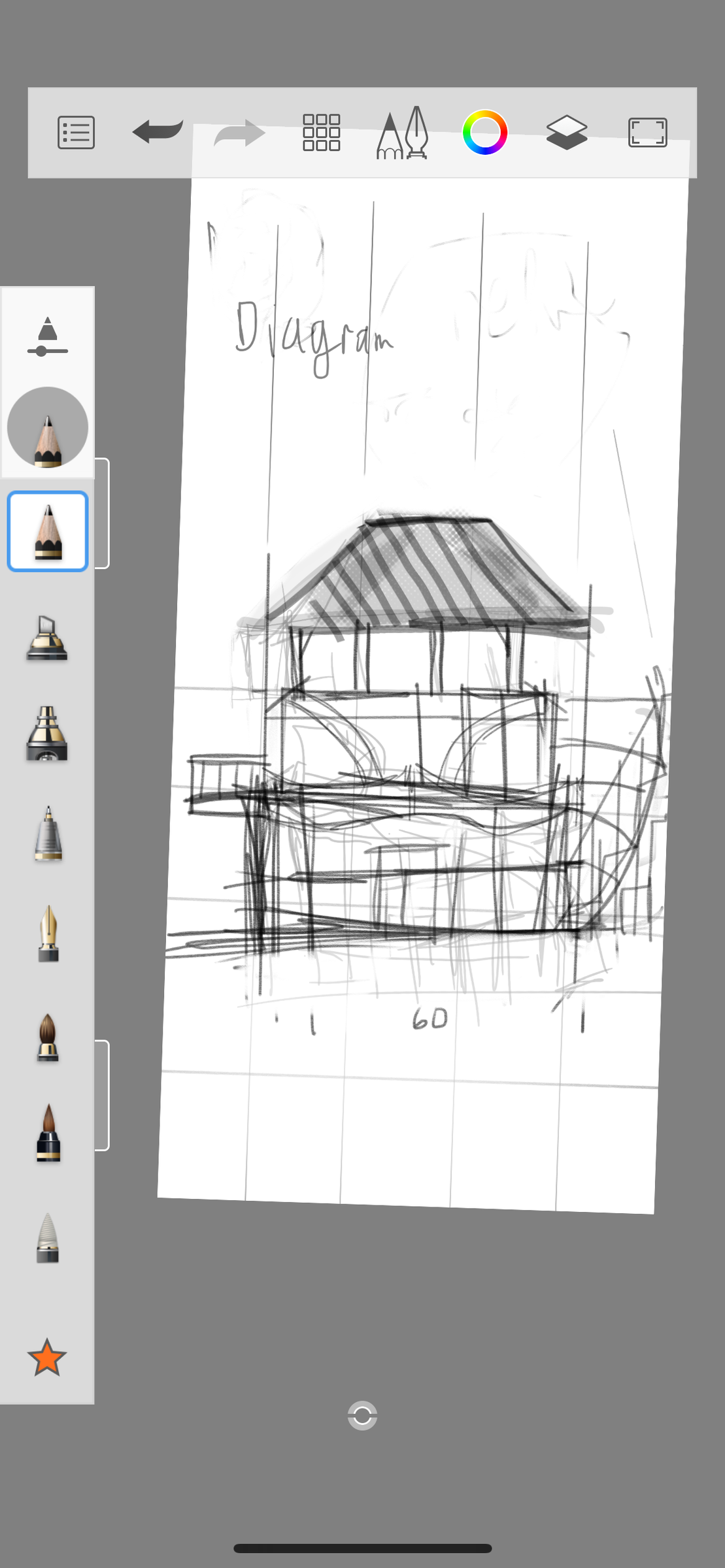Tap the upper side handle beside brush palette
The image size is (725, 1568).
tap(102, 514)
